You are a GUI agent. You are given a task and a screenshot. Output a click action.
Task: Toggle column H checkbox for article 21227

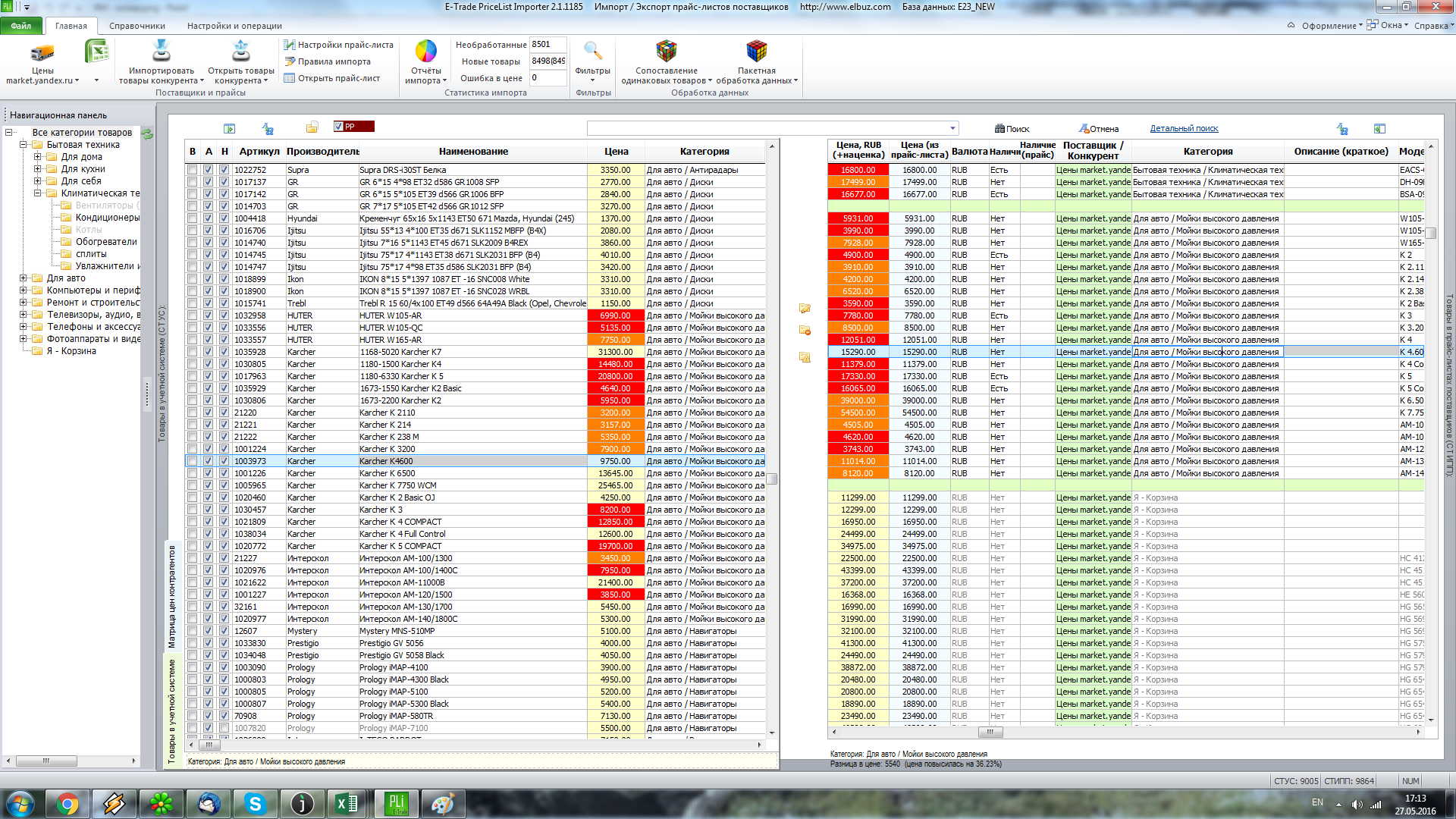tap(224, 558)
